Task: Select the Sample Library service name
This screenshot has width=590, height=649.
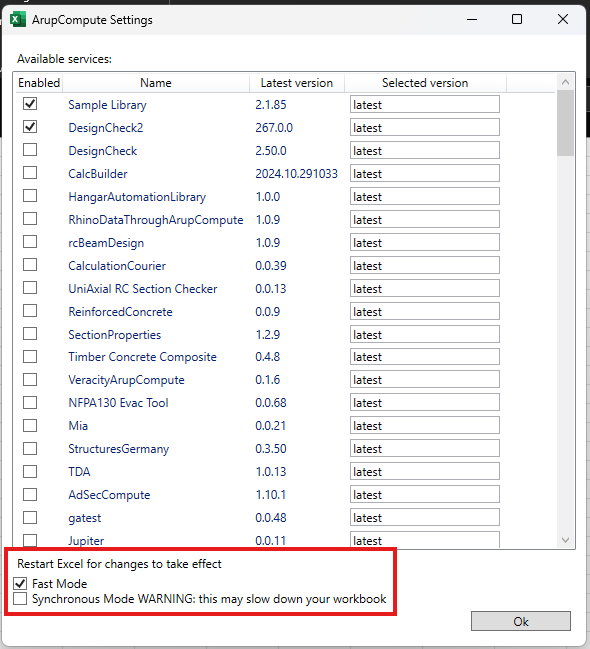Action: tap(107, 105)
